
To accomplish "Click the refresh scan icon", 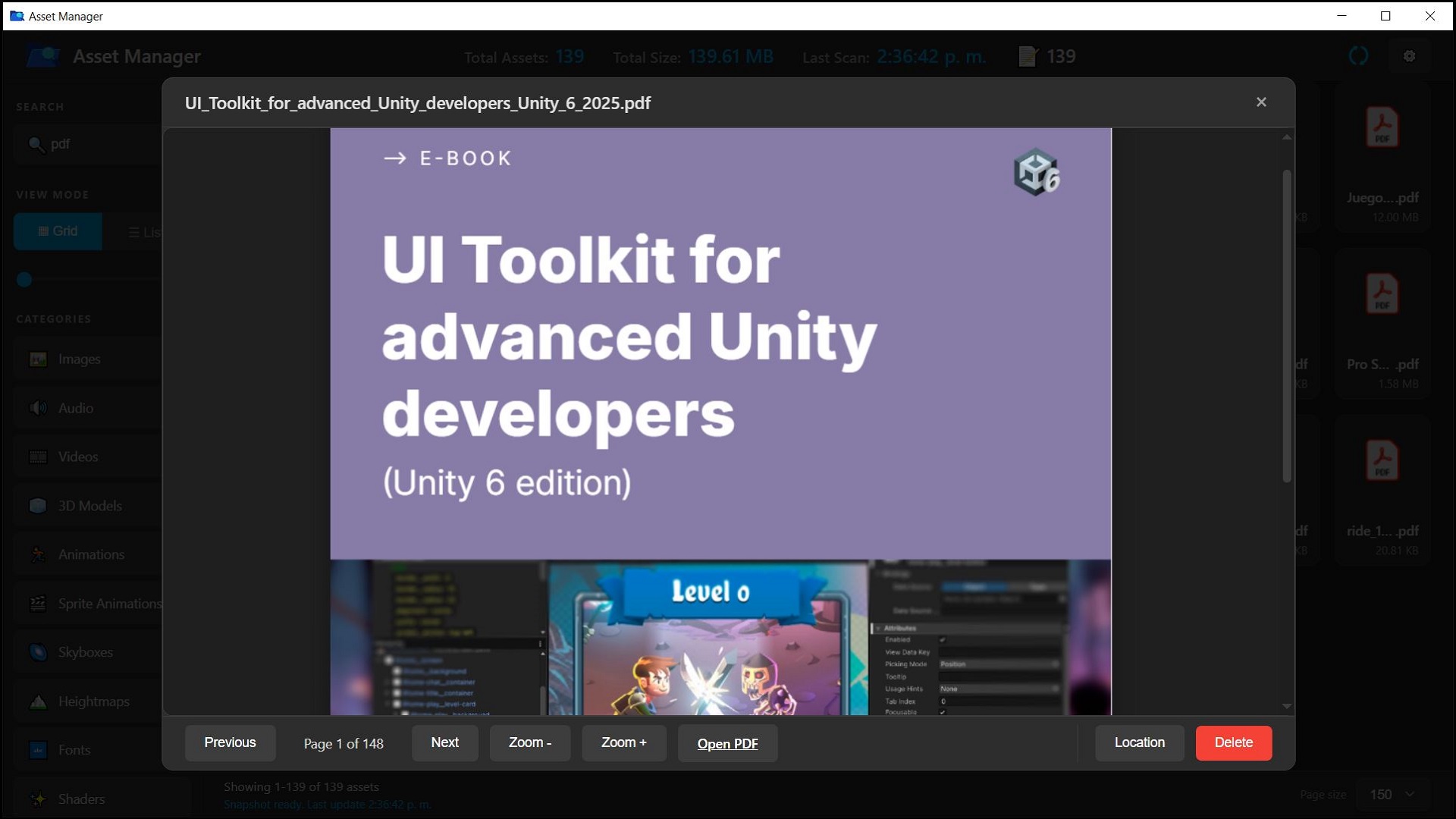I will (x=1358, y=56).
